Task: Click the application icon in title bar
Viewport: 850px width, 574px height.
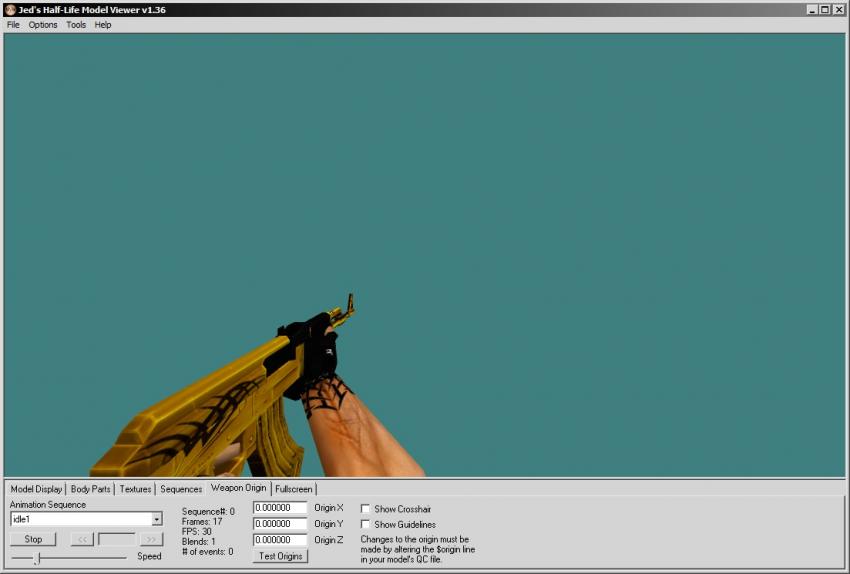Action: (10, 9)
